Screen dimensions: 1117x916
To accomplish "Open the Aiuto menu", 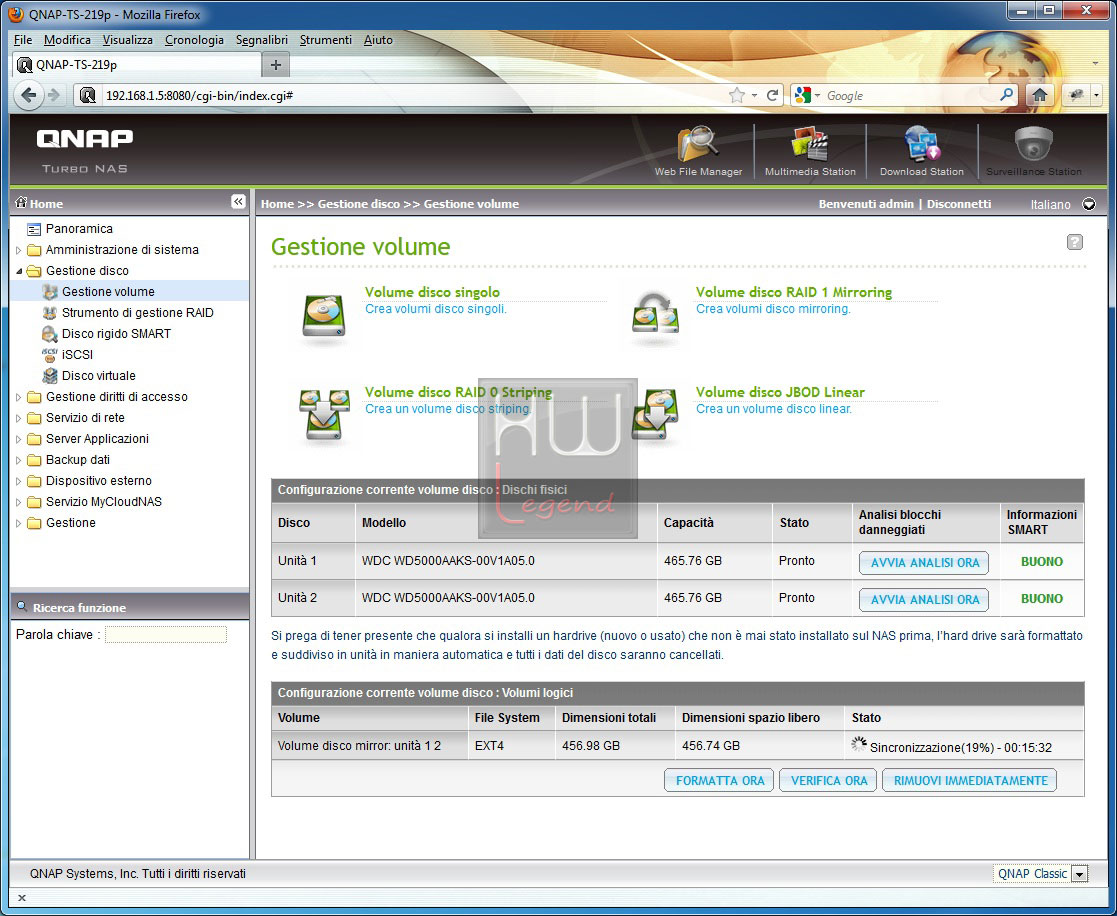I will (378, 40).
